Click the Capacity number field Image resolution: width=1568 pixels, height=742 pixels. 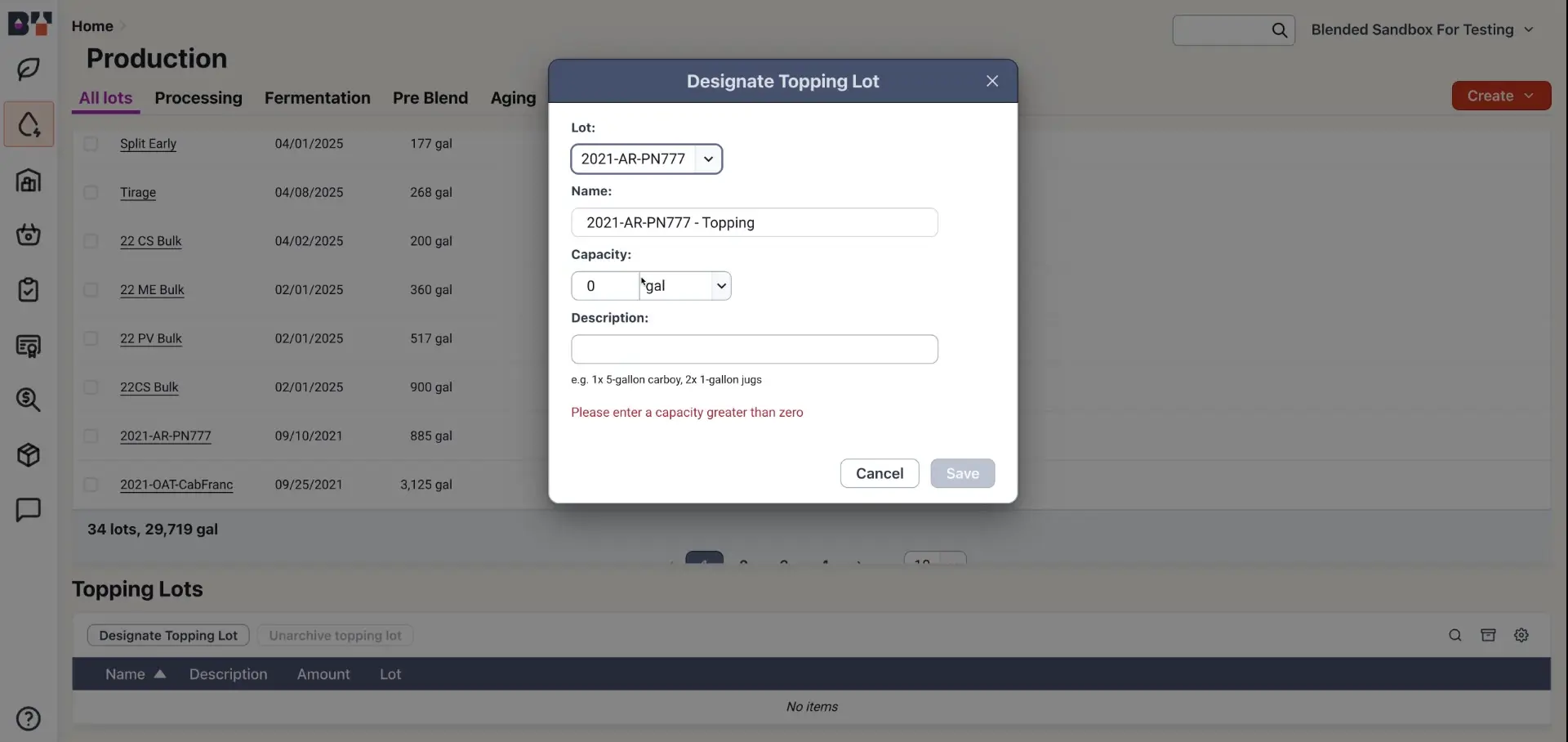point(605,286)
